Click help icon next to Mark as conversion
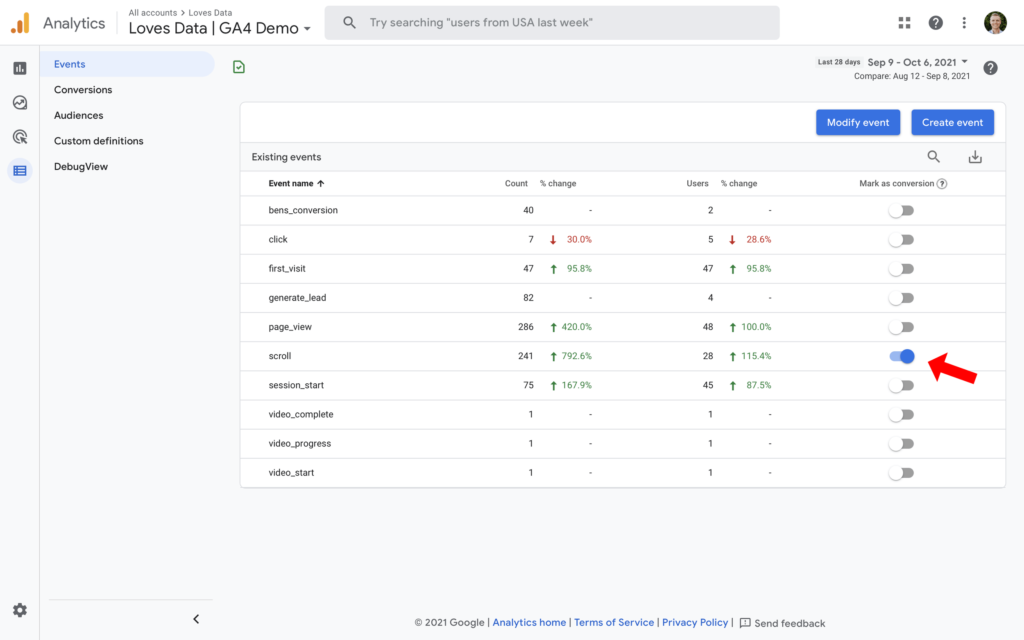The image size is (1024, 640). pyautogui.click(x=942, y=184)
